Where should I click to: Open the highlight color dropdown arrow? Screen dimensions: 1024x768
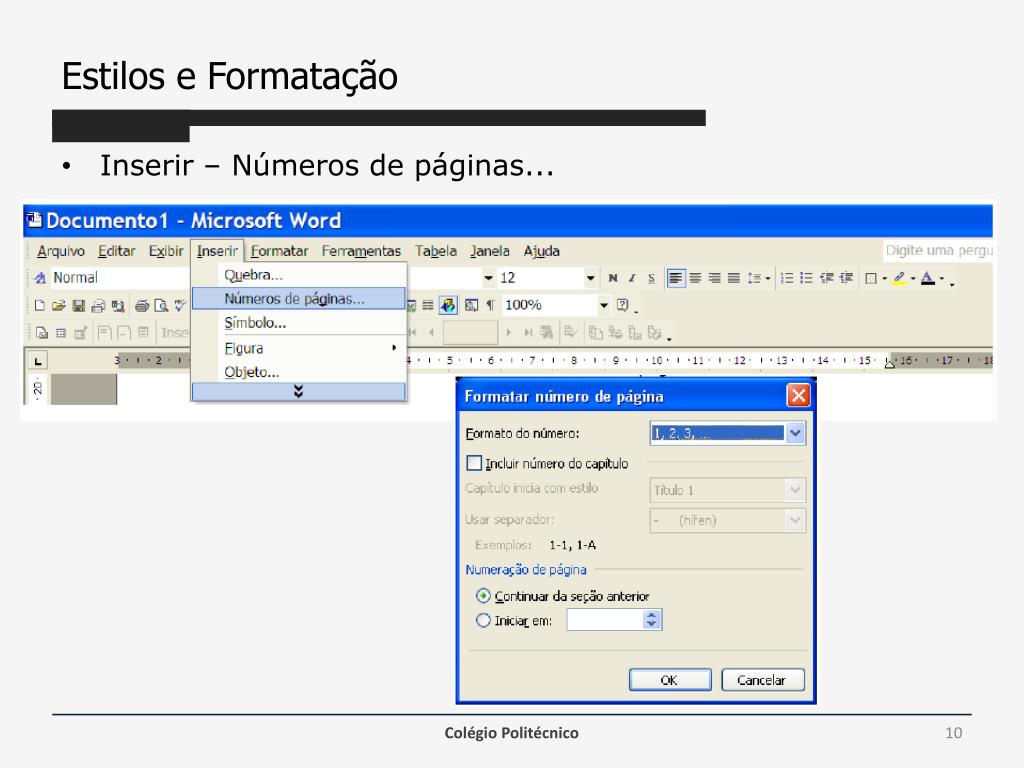tap(913, 279)
